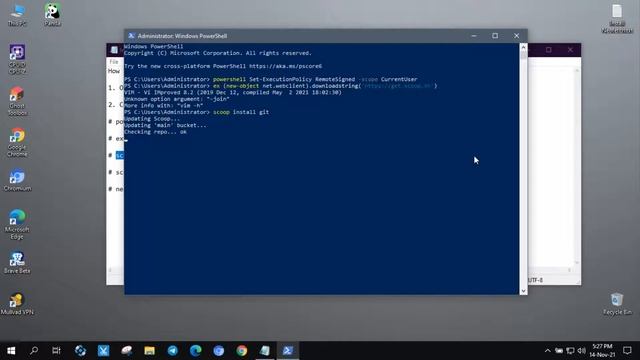The height and width of the screenshot is (360, 640).
Task: Click the taskbar icon right of Task View
Action: [80, 351]
